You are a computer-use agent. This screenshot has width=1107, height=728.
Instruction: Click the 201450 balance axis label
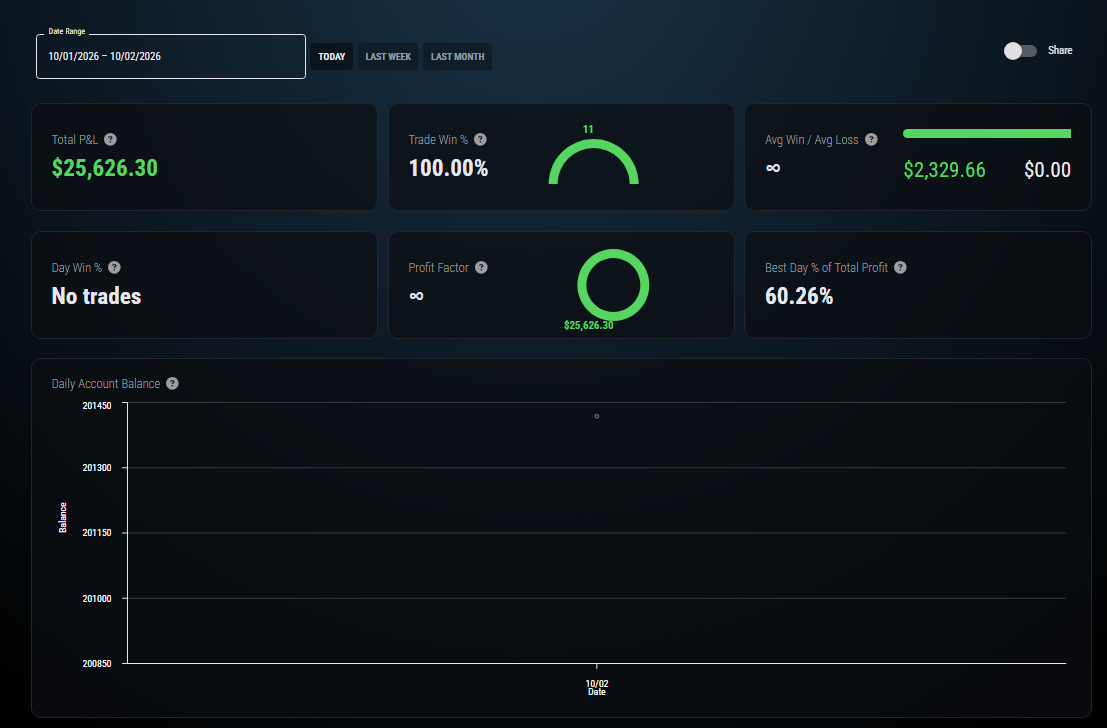pyautogui.click(x=97, y=406)
